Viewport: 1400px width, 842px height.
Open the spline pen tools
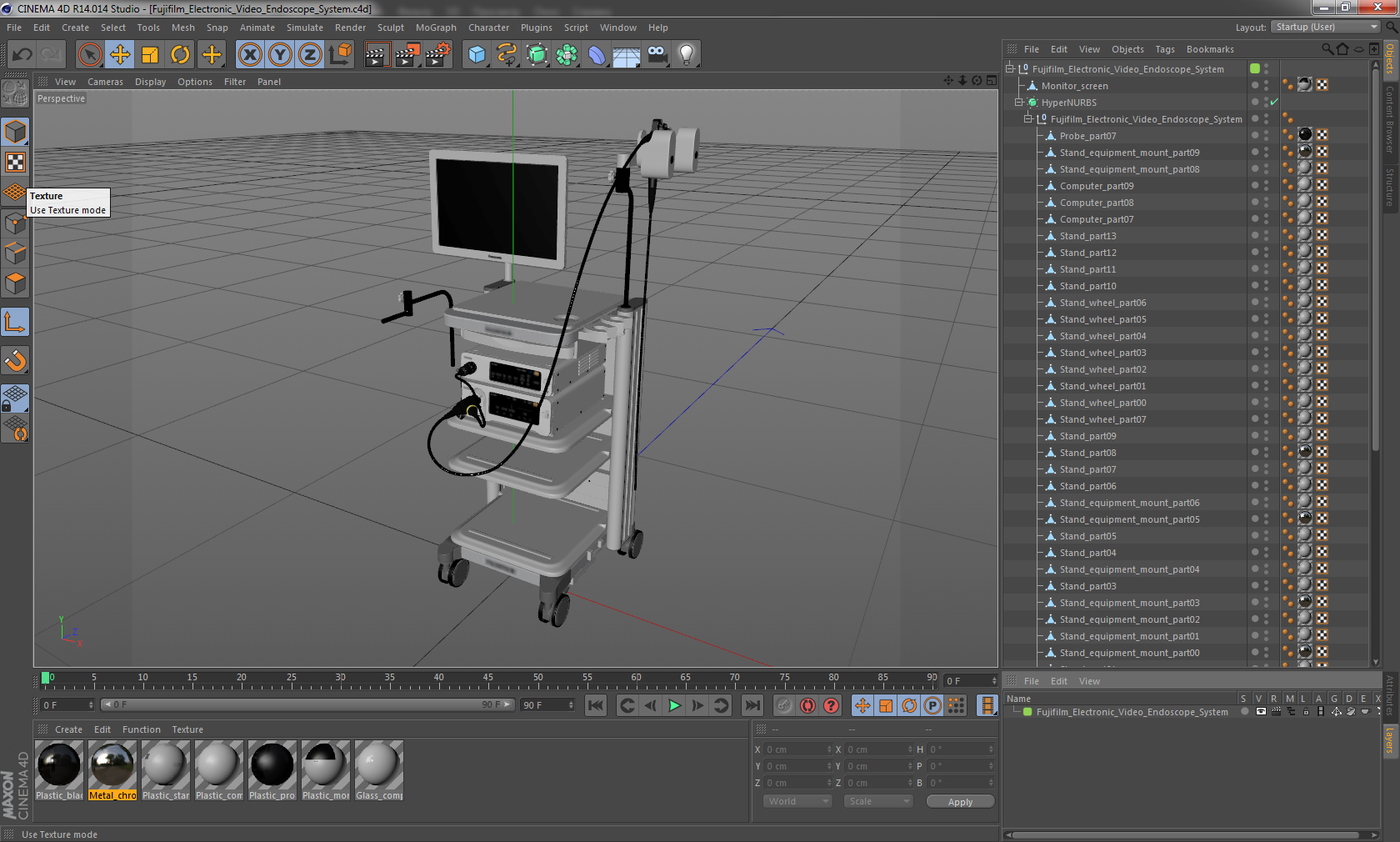[x=507, y=55]
